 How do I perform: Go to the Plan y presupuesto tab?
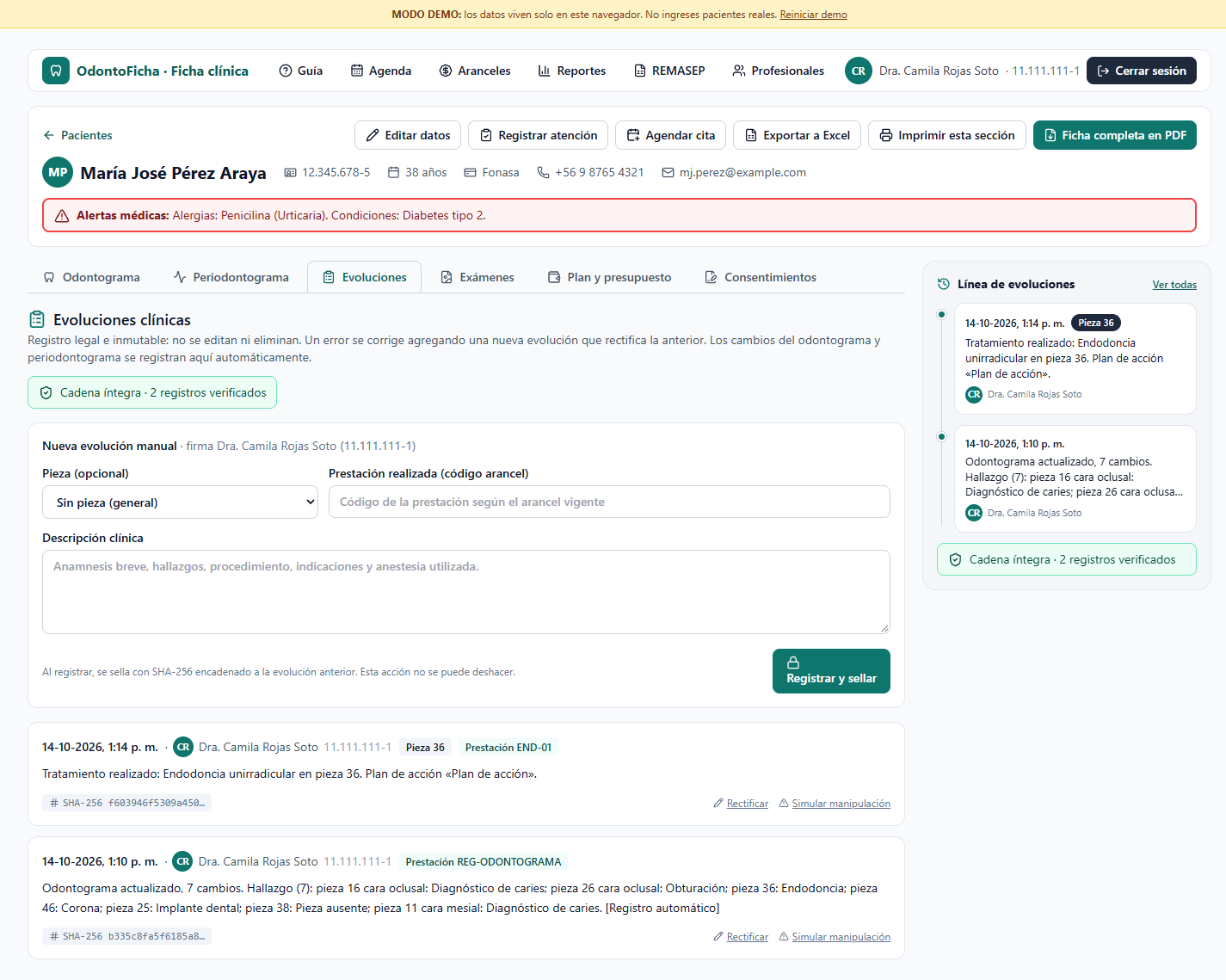pyautogui.click(x=610, y=277)
